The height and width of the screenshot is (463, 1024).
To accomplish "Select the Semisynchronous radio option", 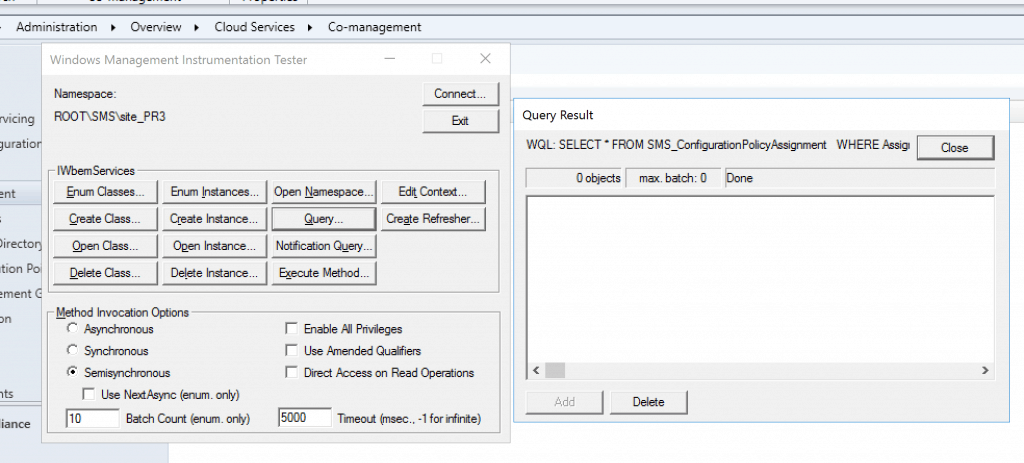I will [72, 372].
